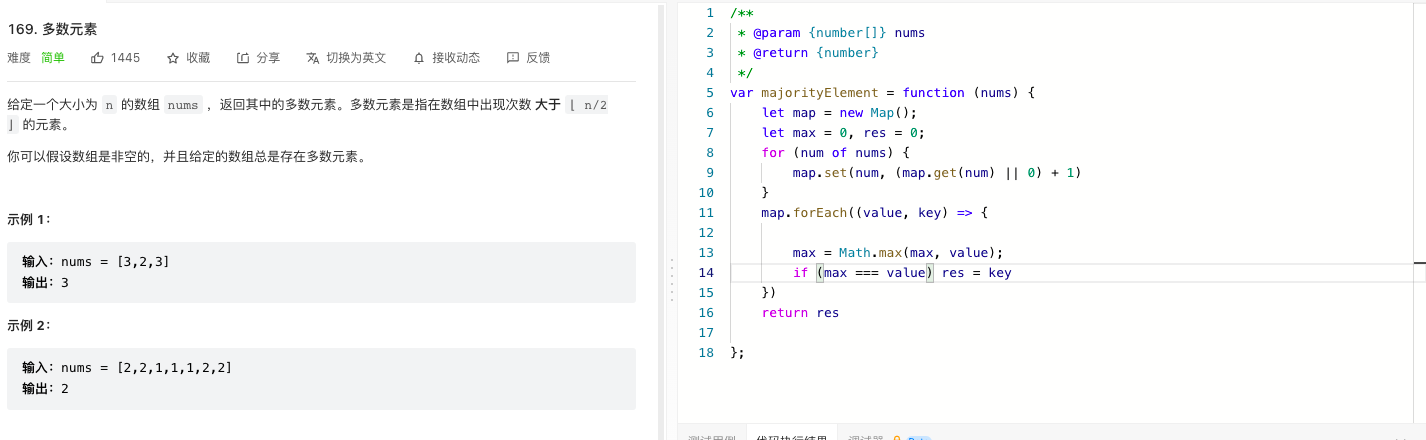Click empty line 12 in code editor
The image size is (1426, 440).
tap(1070, 232)
